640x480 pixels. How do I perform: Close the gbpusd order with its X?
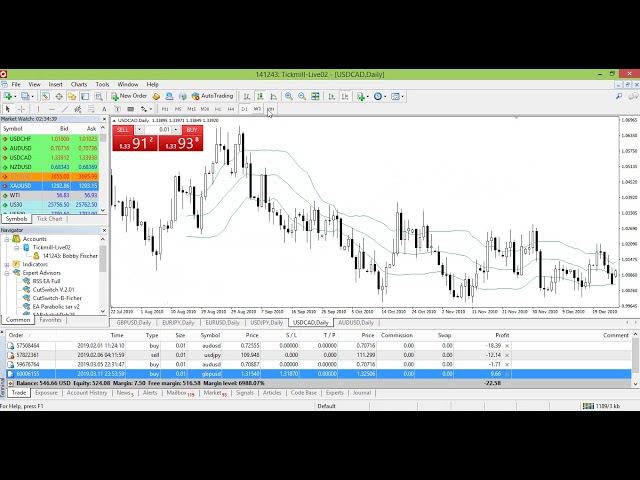tap(506, 373)
